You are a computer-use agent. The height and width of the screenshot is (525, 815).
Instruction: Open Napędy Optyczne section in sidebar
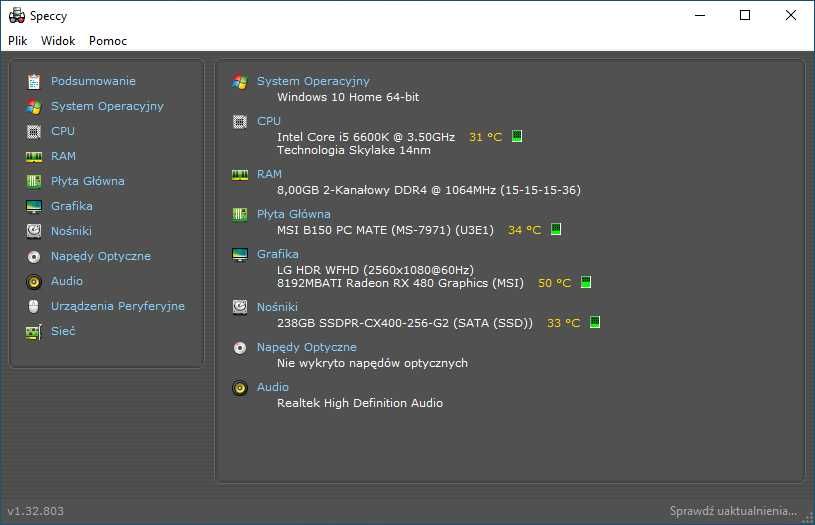[x=101, y=256]
